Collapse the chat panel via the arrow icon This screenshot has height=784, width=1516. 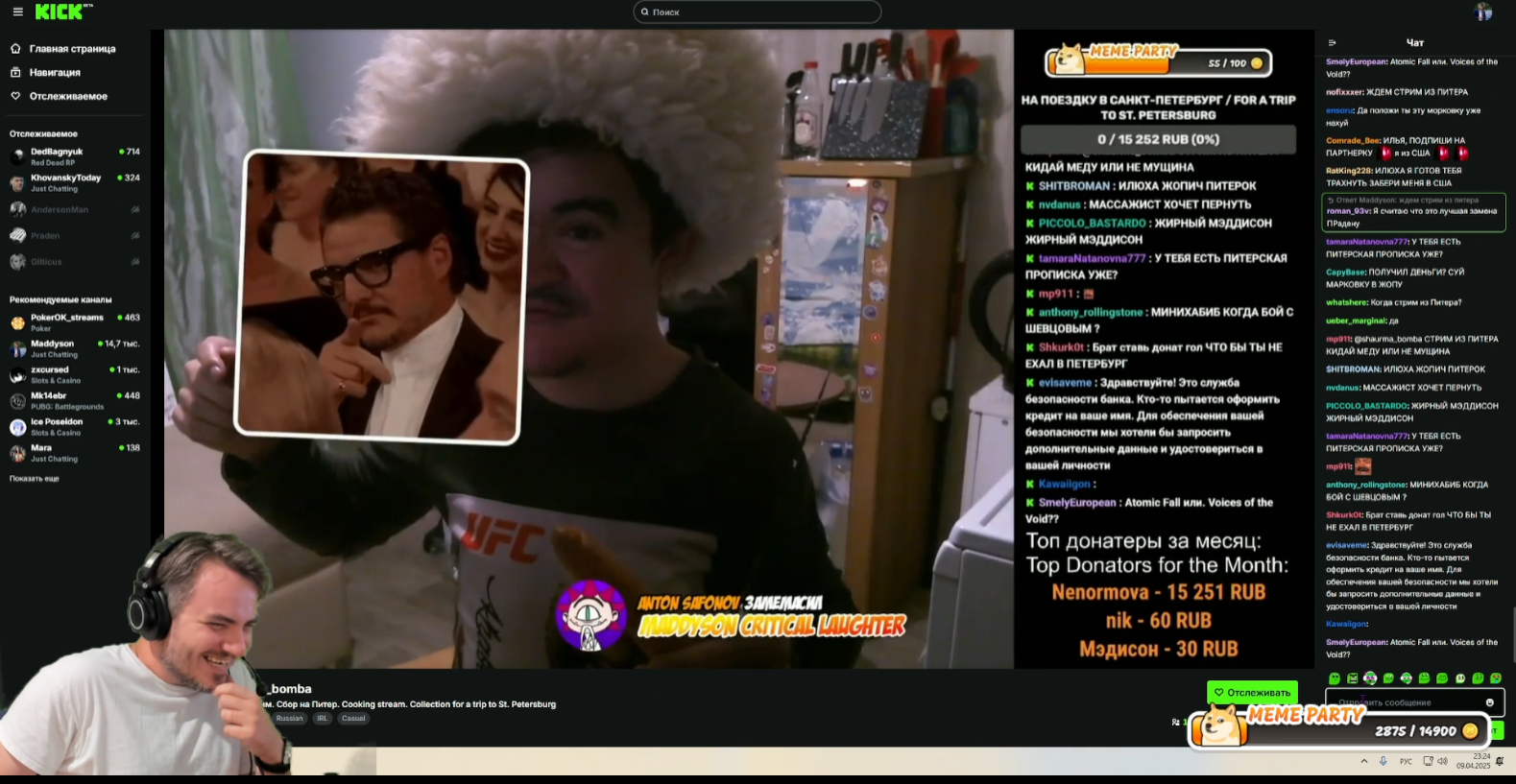[x=1332, y=42]
